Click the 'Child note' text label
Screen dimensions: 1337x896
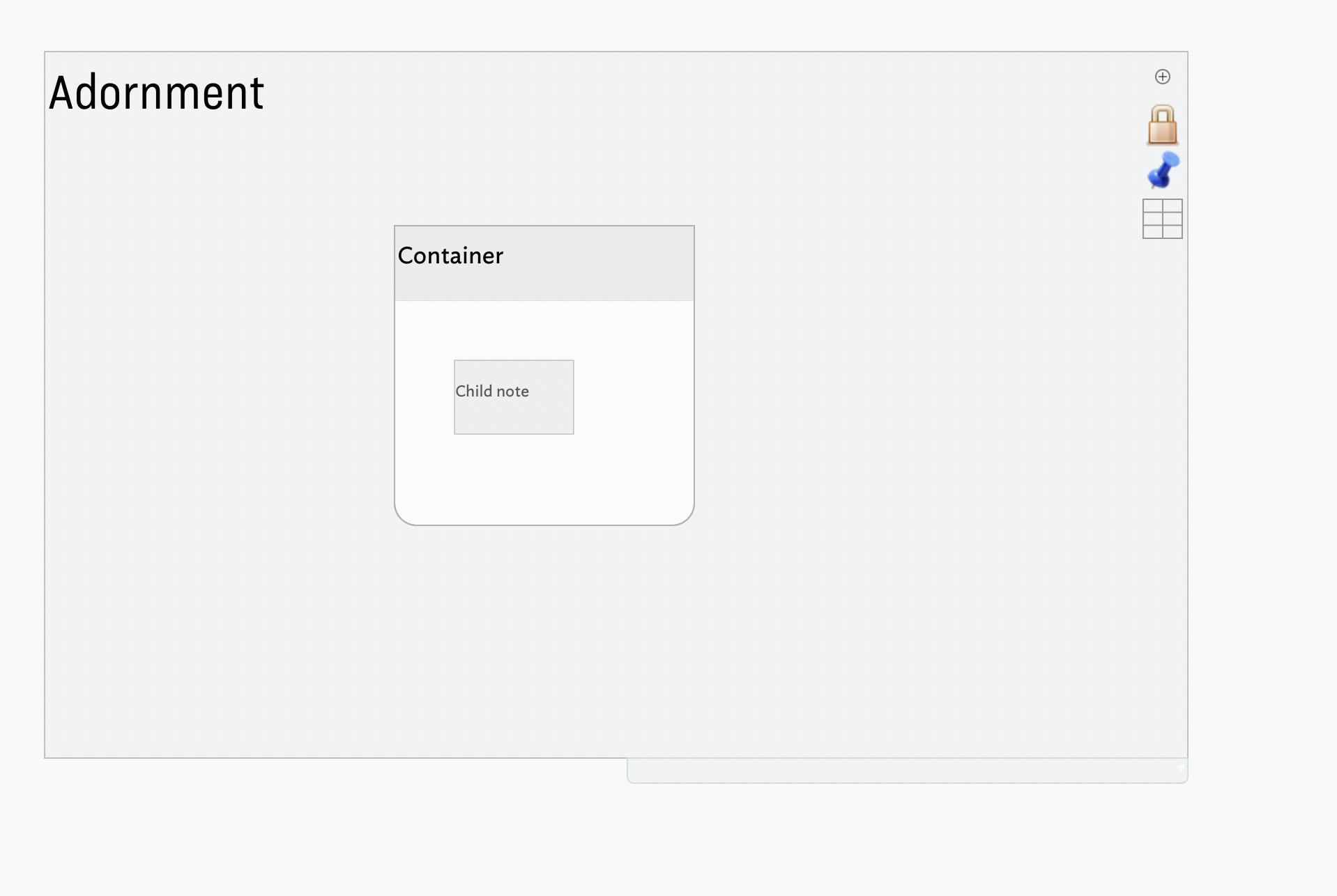[492, 392]
